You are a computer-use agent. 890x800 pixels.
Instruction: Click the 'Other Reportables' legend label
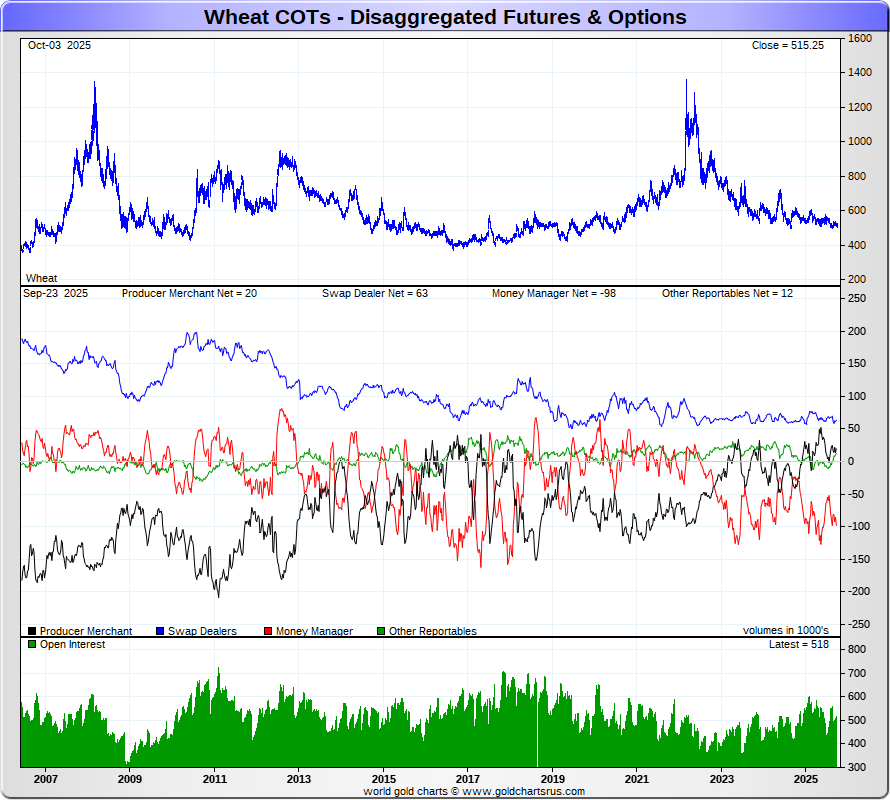coord(433,631)
